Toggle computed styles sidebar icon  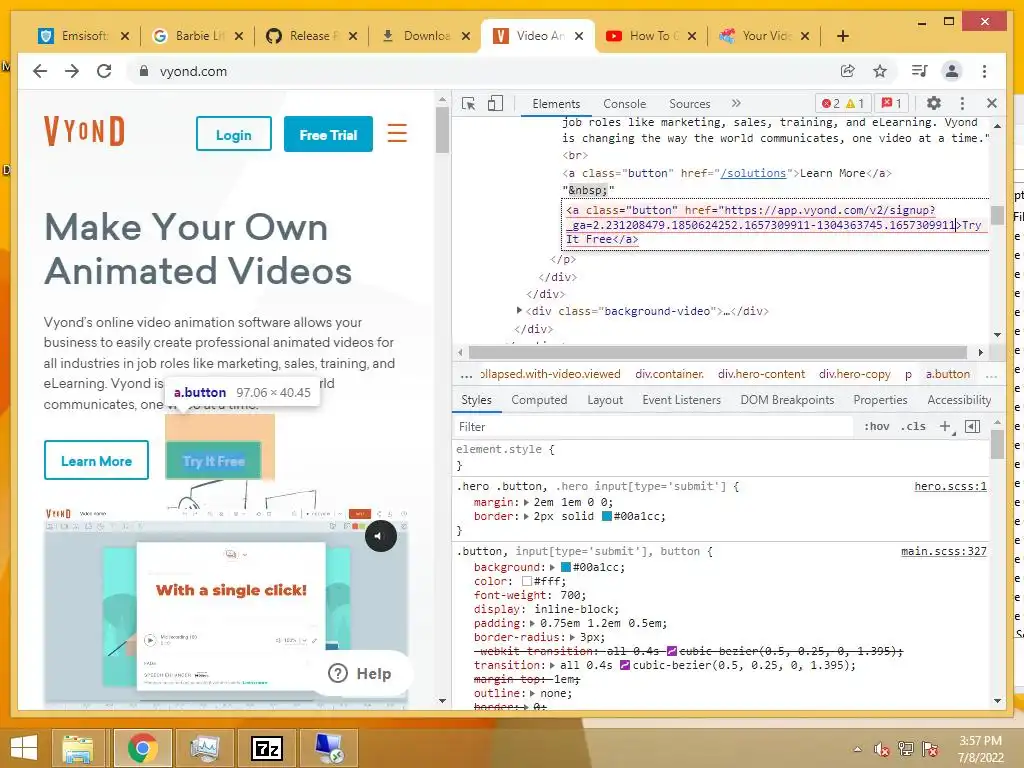point(972,426)
